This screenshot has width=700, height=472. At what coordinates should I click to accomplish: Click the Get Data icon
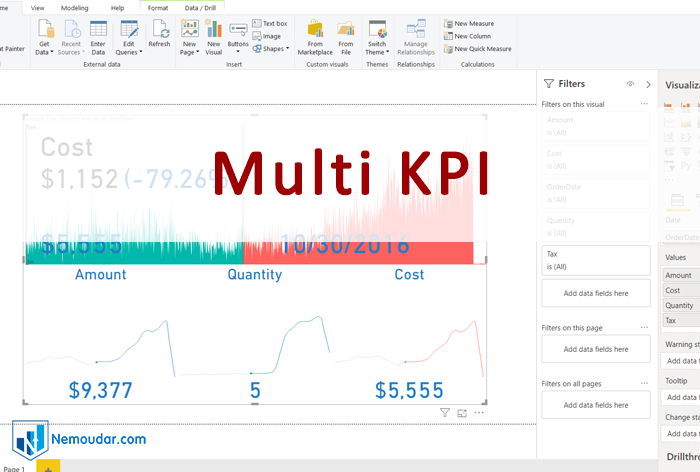point(44,28)
